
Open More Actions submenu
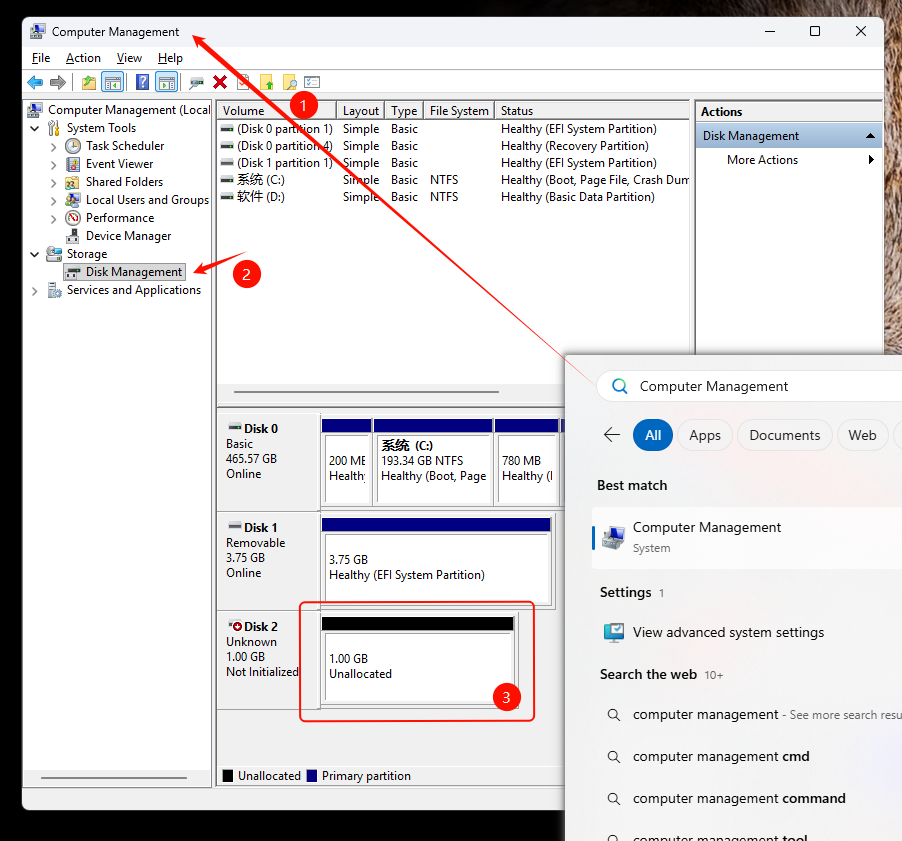pyautogui.click(x=789, y=160)
